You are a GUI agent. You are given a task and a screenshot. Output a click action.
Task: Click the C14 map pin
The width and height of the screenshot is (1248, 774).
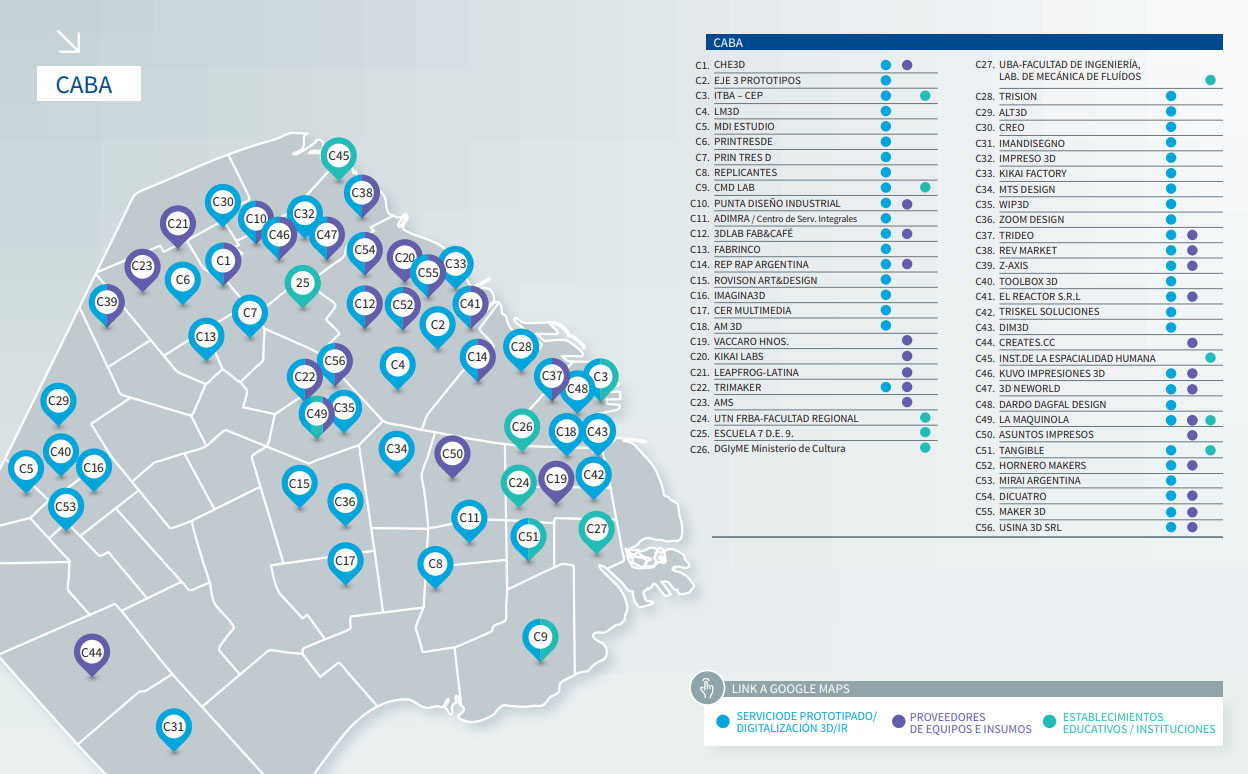pos(478,359)
